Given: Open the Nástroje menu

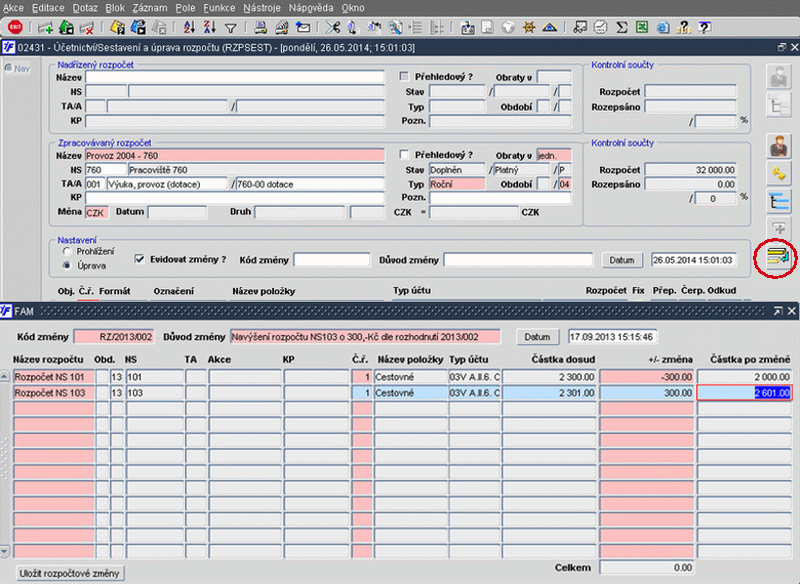Looking at the screenshot, I should click(x=262, y=8).
